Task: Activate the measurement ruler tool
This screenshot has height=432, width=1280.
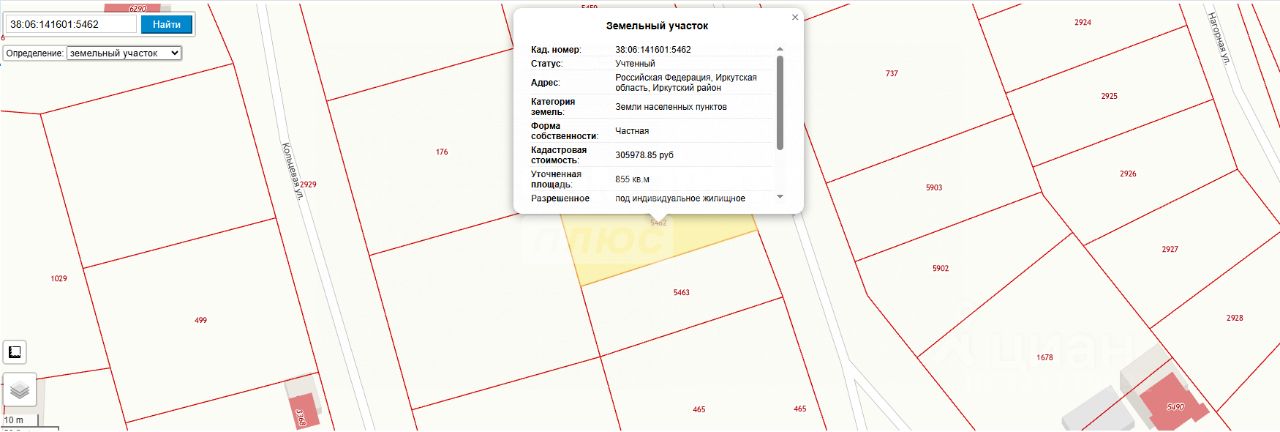Action: click(15, 352)
